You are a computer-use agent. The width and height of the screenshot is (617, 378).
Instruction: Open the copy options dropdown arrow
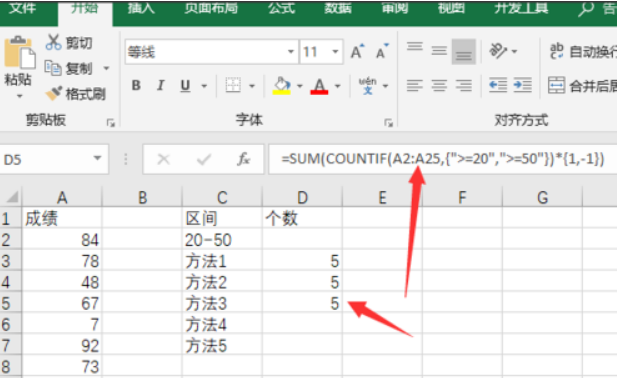click(106, 68)
